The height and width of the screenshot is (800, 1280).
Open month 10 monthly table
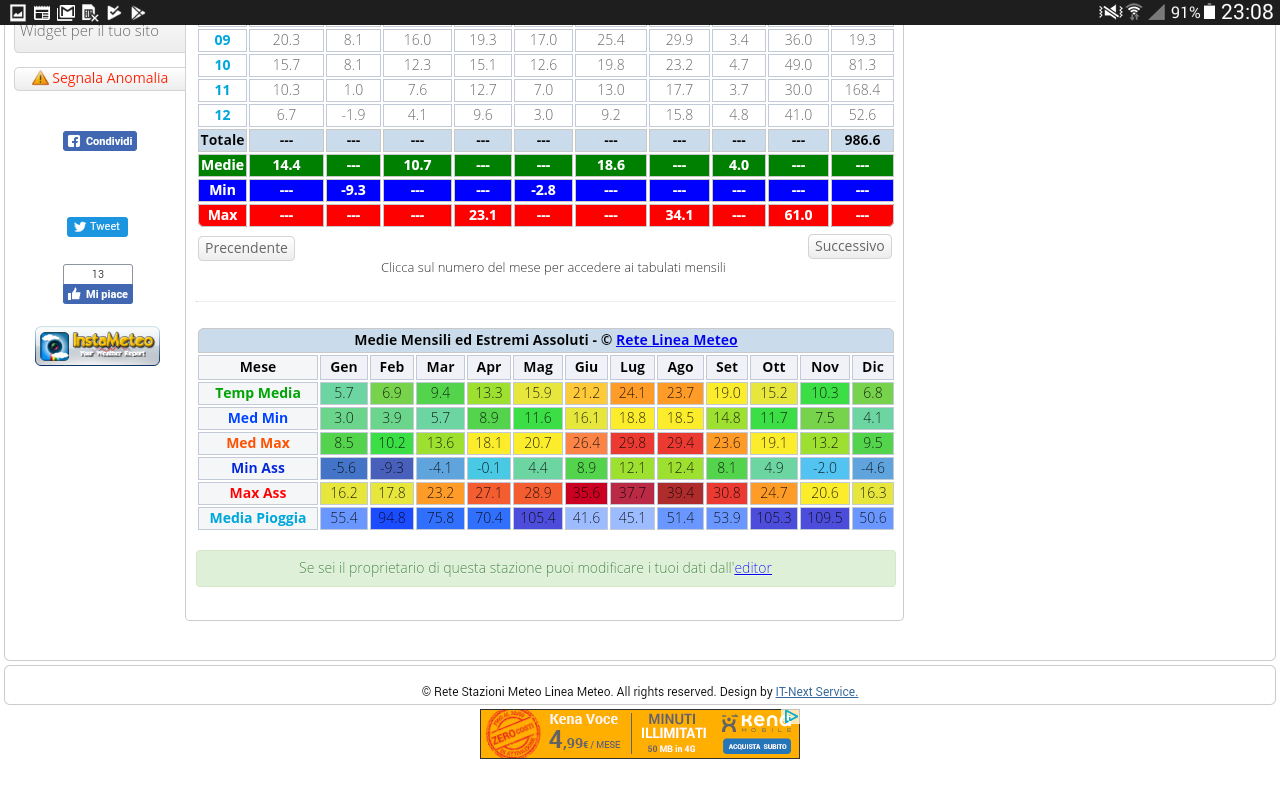222,65
